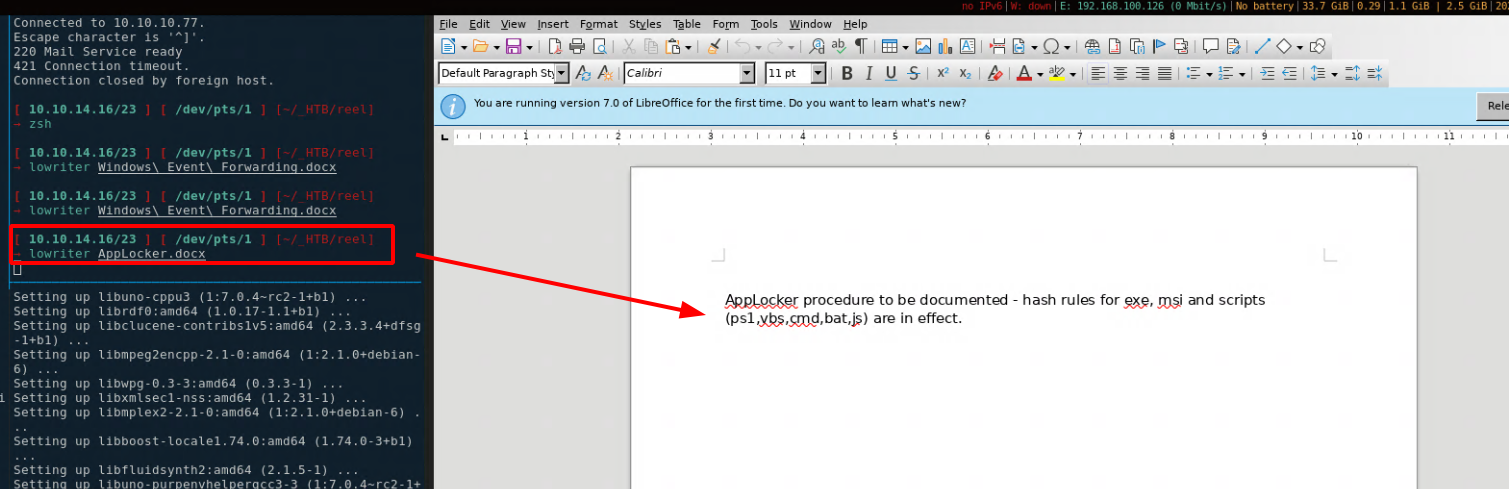Insert a hyperlink
Image resolution: width=1509 pixels, height=489 pixels.
(x=1092, y=46)
